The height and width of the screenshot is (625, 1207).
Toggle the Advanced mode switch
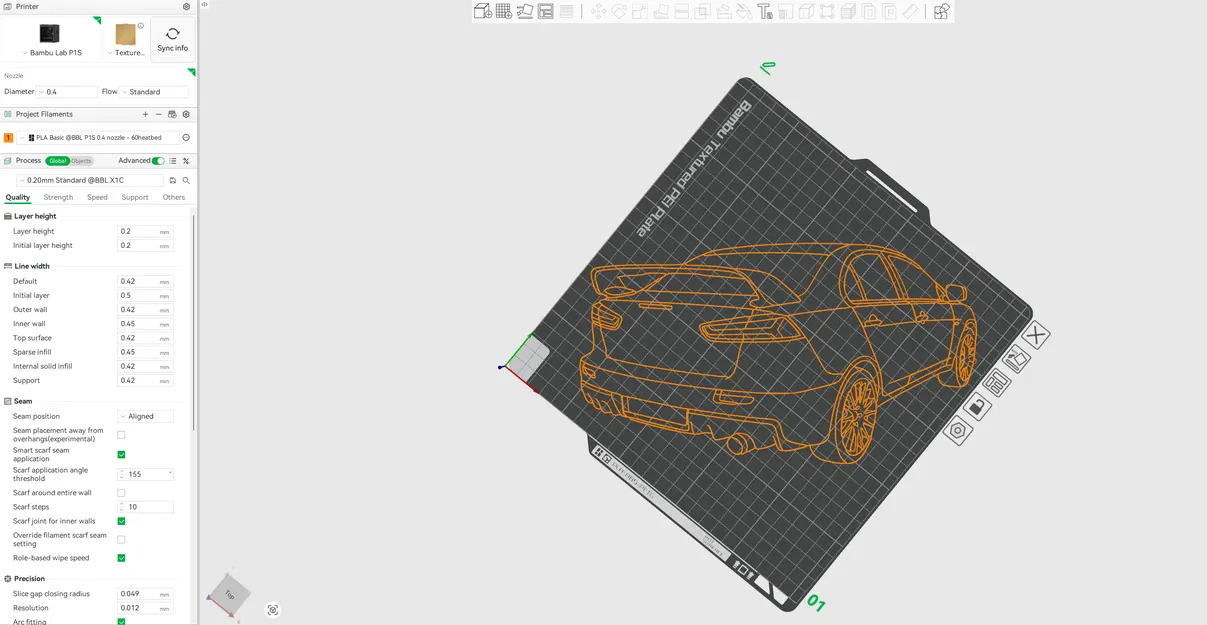click(x=158, y=161)
